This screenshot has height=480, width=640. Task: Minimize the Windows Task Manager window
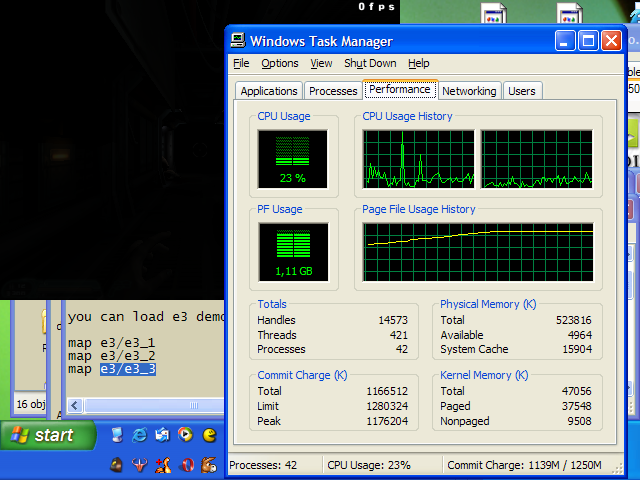coord(565,41)
